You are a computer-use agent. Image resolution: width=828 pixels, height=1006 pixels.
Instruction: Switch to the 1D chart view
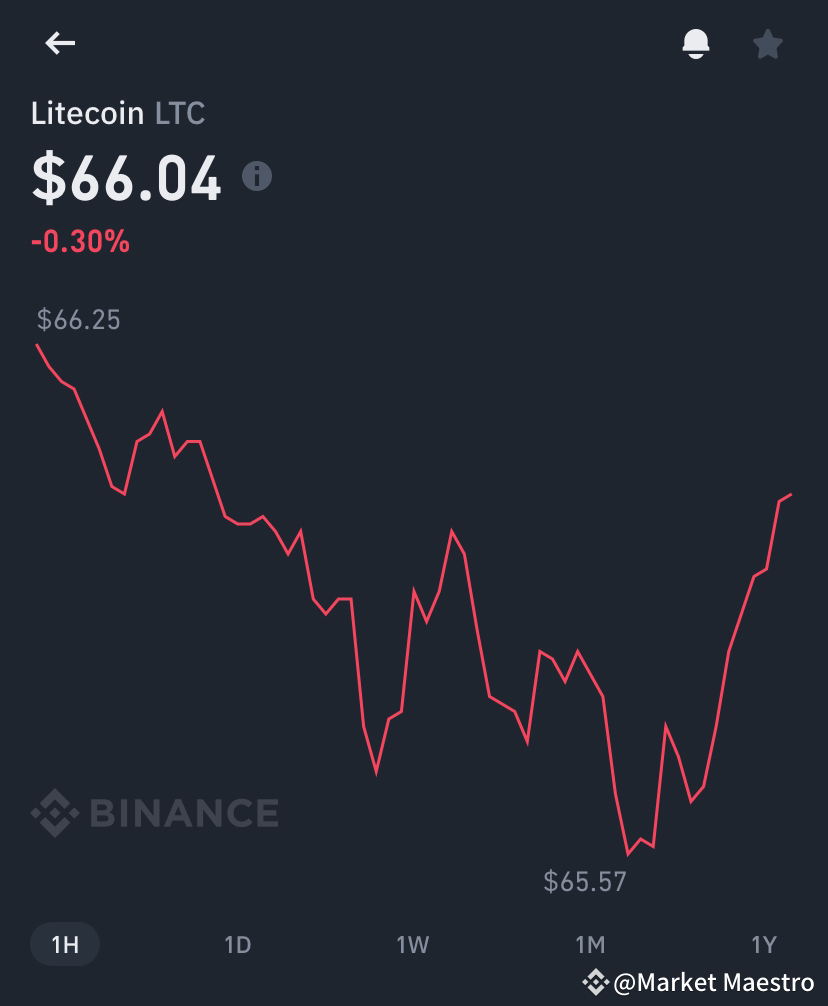pyautogui.click(x=238, y=943)
